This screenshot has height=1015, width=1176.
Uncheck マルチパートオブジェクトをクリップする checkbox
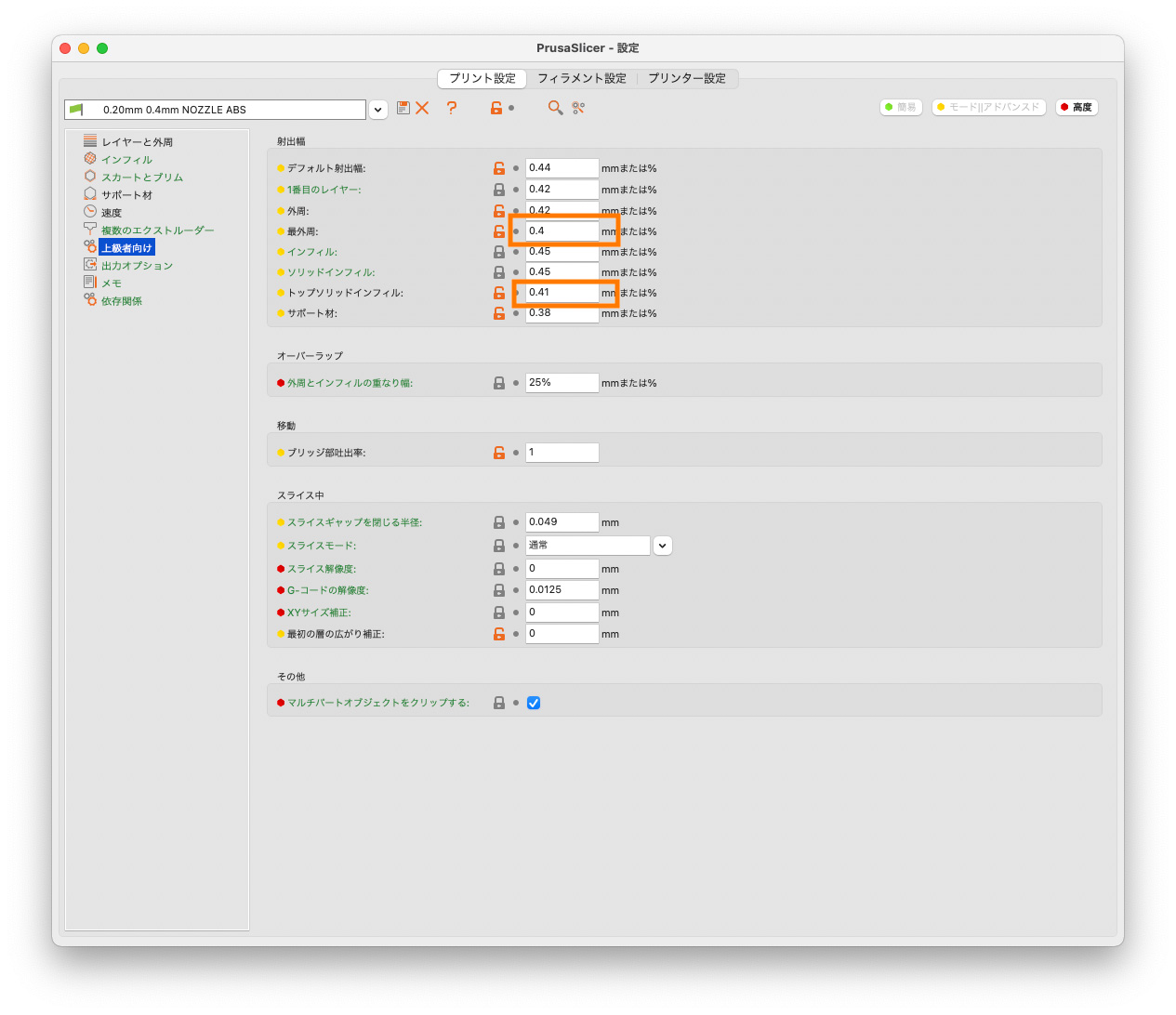click(534, 703)
